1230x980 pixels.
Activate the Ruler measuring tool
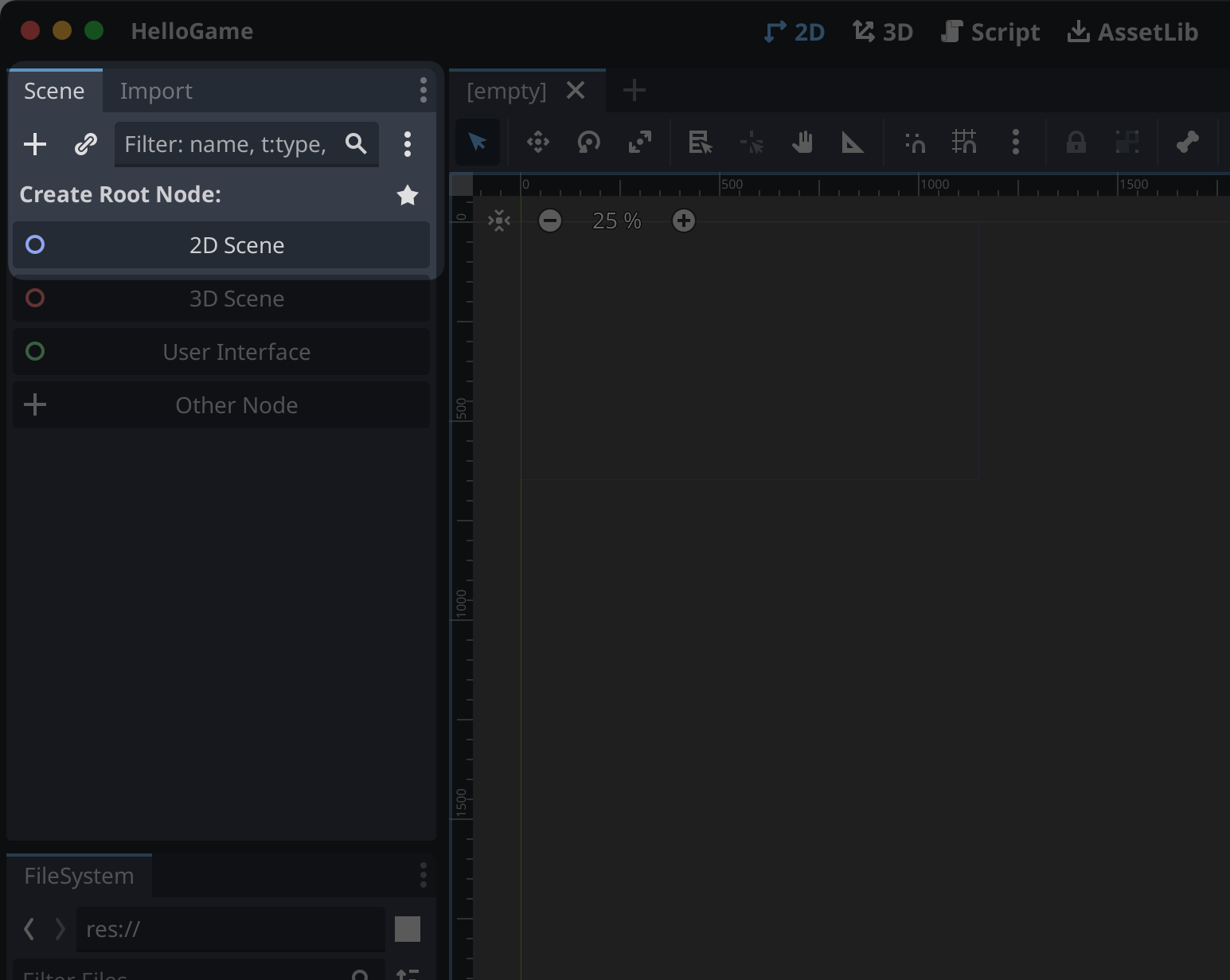pyautogui.click(x=853, y=143)
